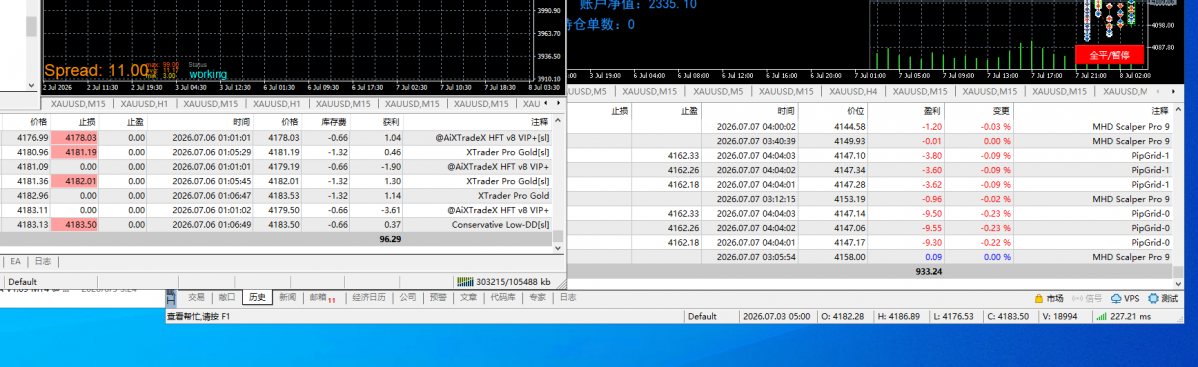
Task: Click the O: 4182.28 status bar field
Action: point(843,316)
